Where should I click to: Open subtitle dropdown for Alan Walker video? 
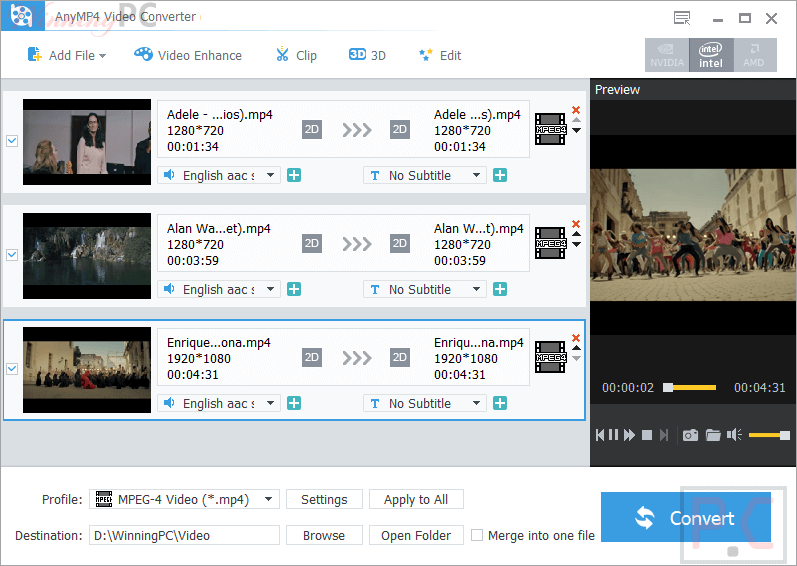pyautogui.click(x=425, y=289)
